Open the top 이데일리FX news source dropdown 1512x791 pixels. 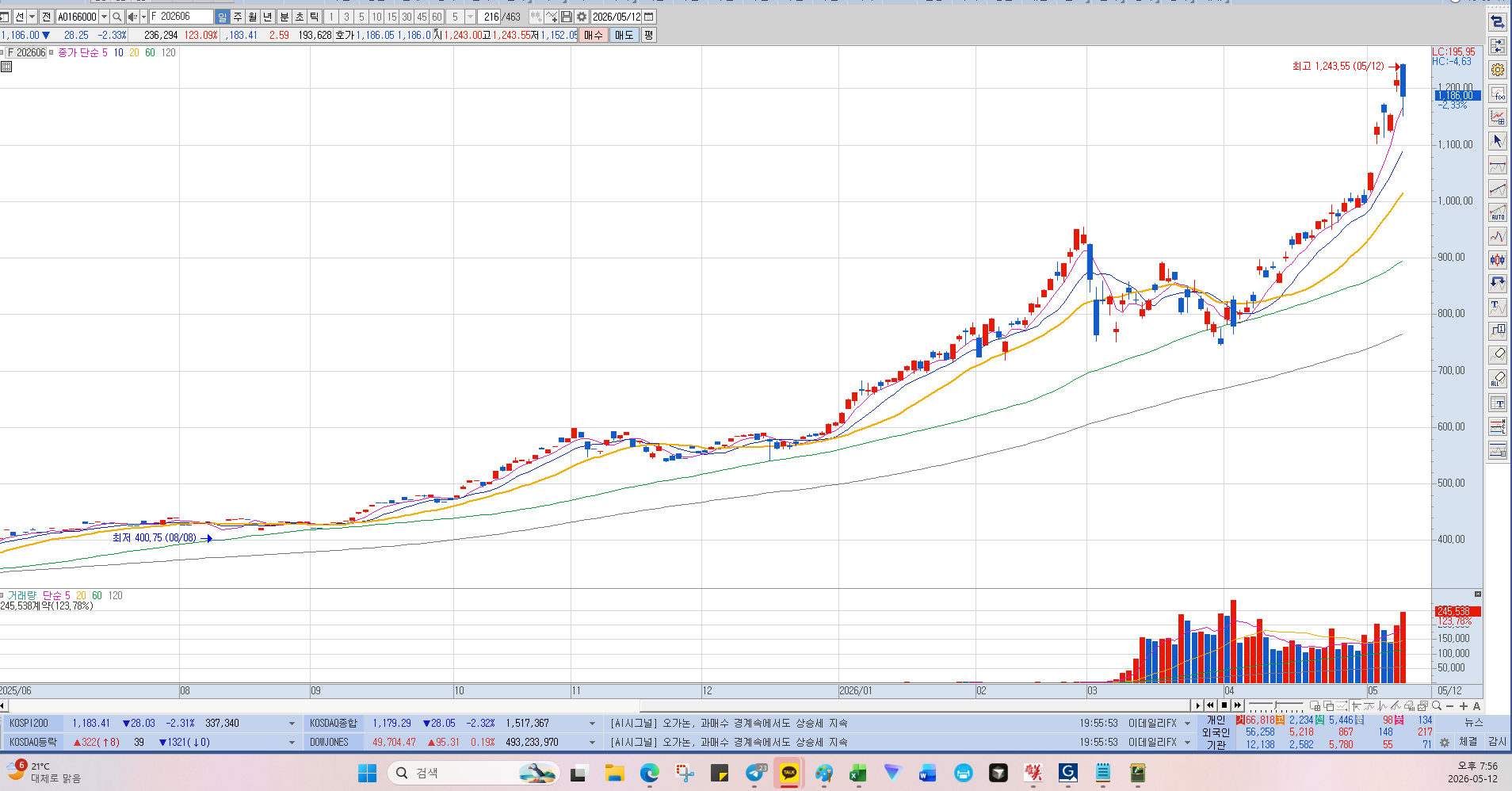click(1187, 724)
